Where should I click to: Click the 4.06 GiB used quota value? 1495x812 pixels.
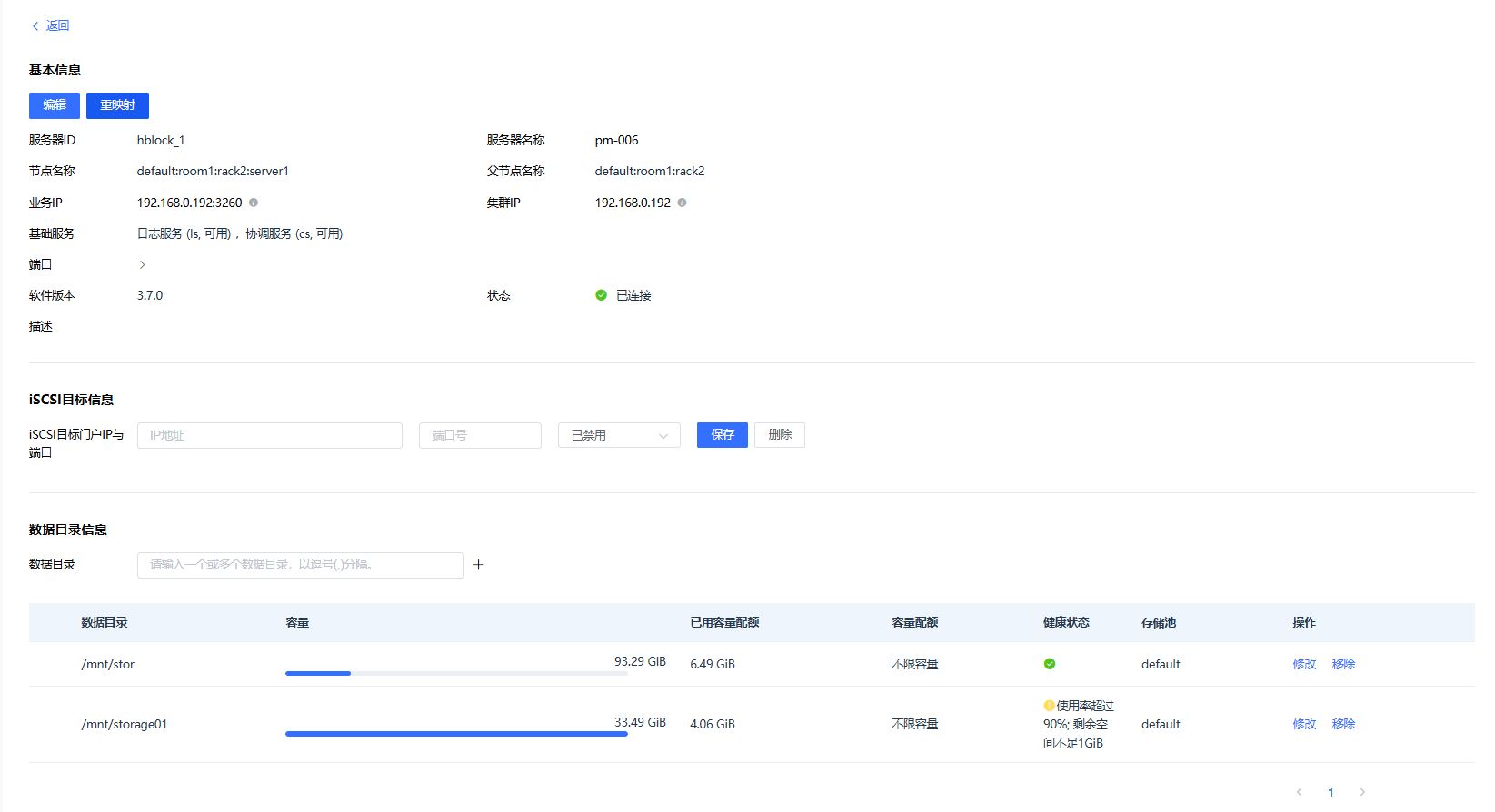pos(713,724)
